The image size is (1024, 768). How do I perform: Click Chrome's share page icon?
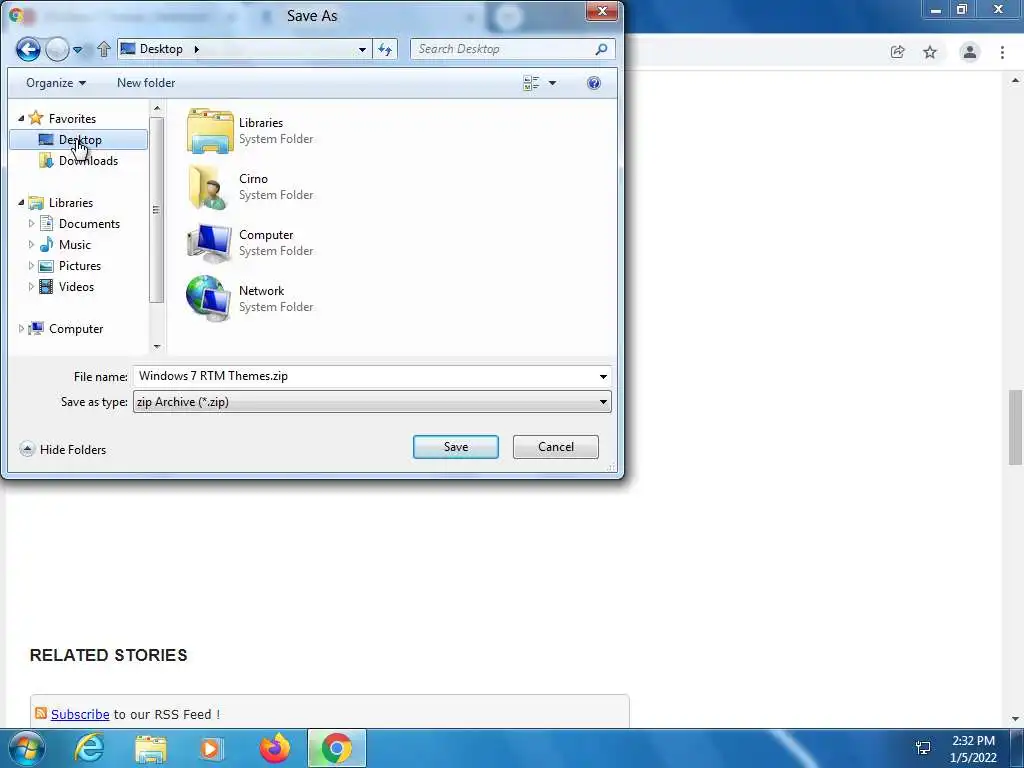[897, 52]
